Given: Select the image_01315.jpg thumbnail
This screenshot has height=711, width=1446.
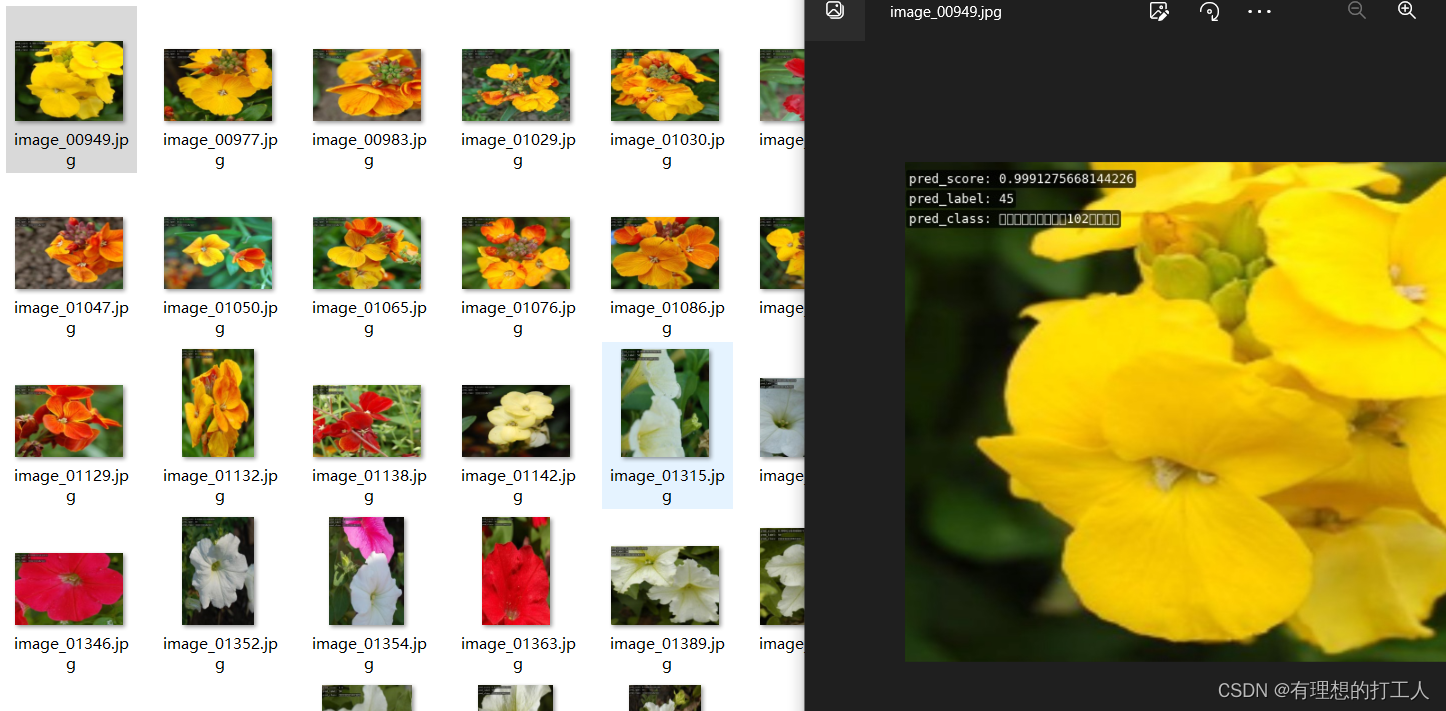Looking at the screenshot, I should coord(665,403).
